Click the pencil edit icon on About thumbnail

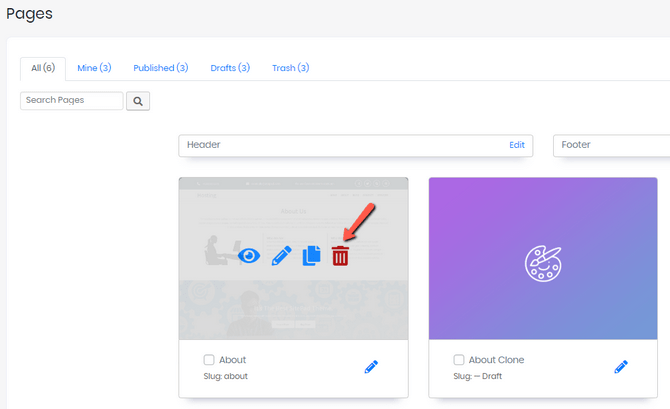click(280, 255)
